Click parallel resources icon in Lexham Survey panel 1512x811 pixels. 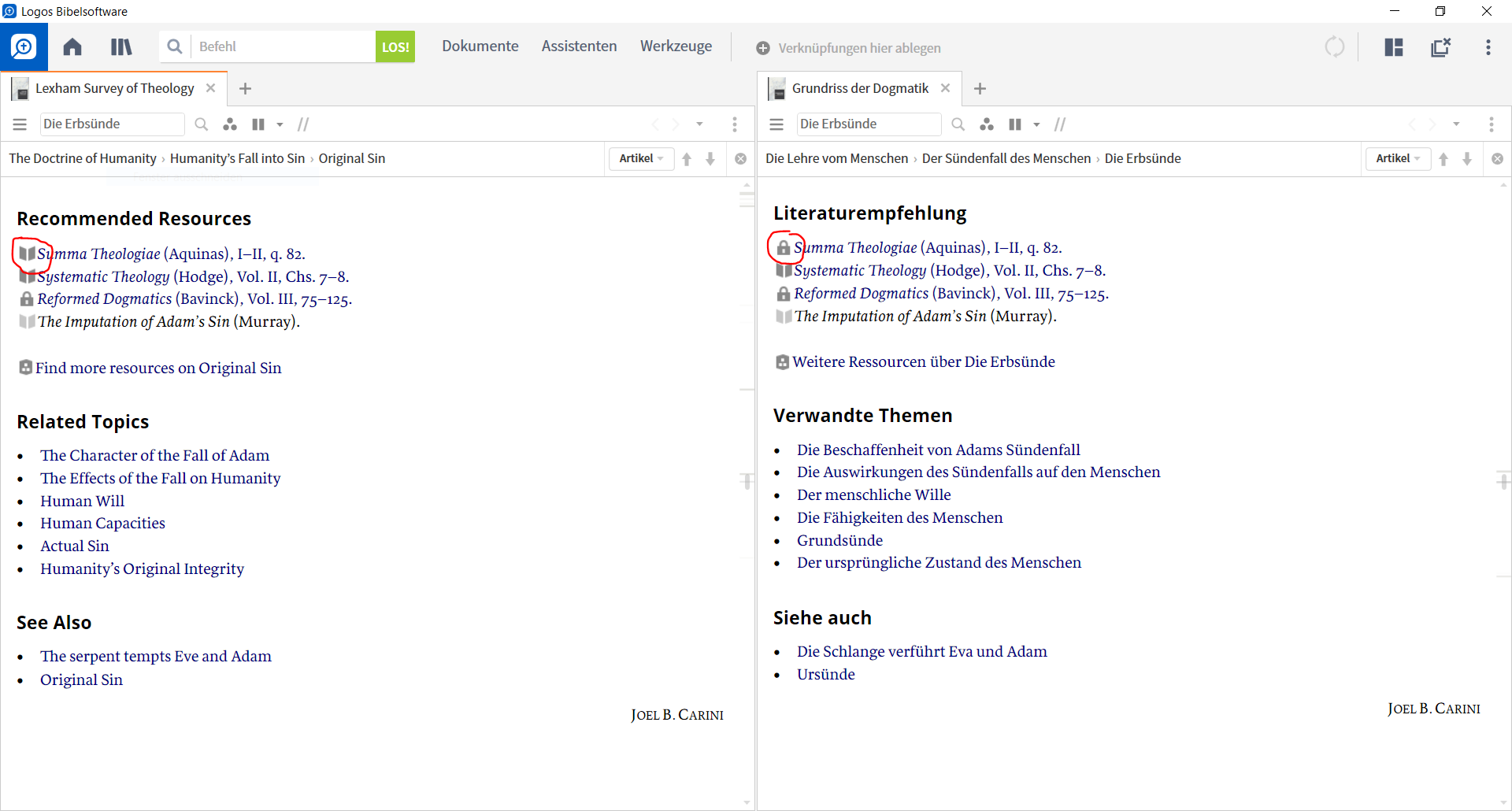pyautogui.click(x=258, y=124)
